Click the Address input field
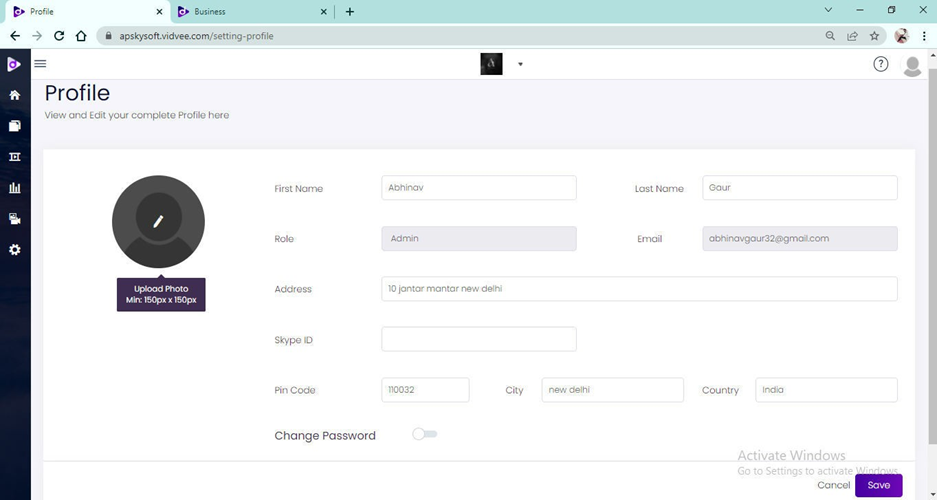The width and height of the screenshot is (937, 500). tap(639, 289)
